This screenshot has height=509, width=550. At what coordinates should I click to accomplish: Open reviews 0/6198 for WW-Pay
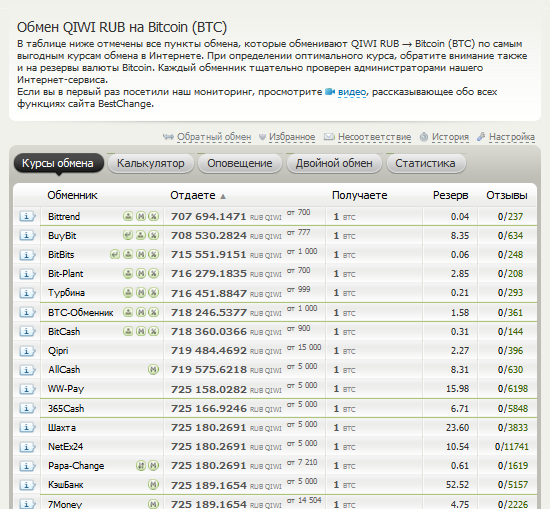(513, 389)
